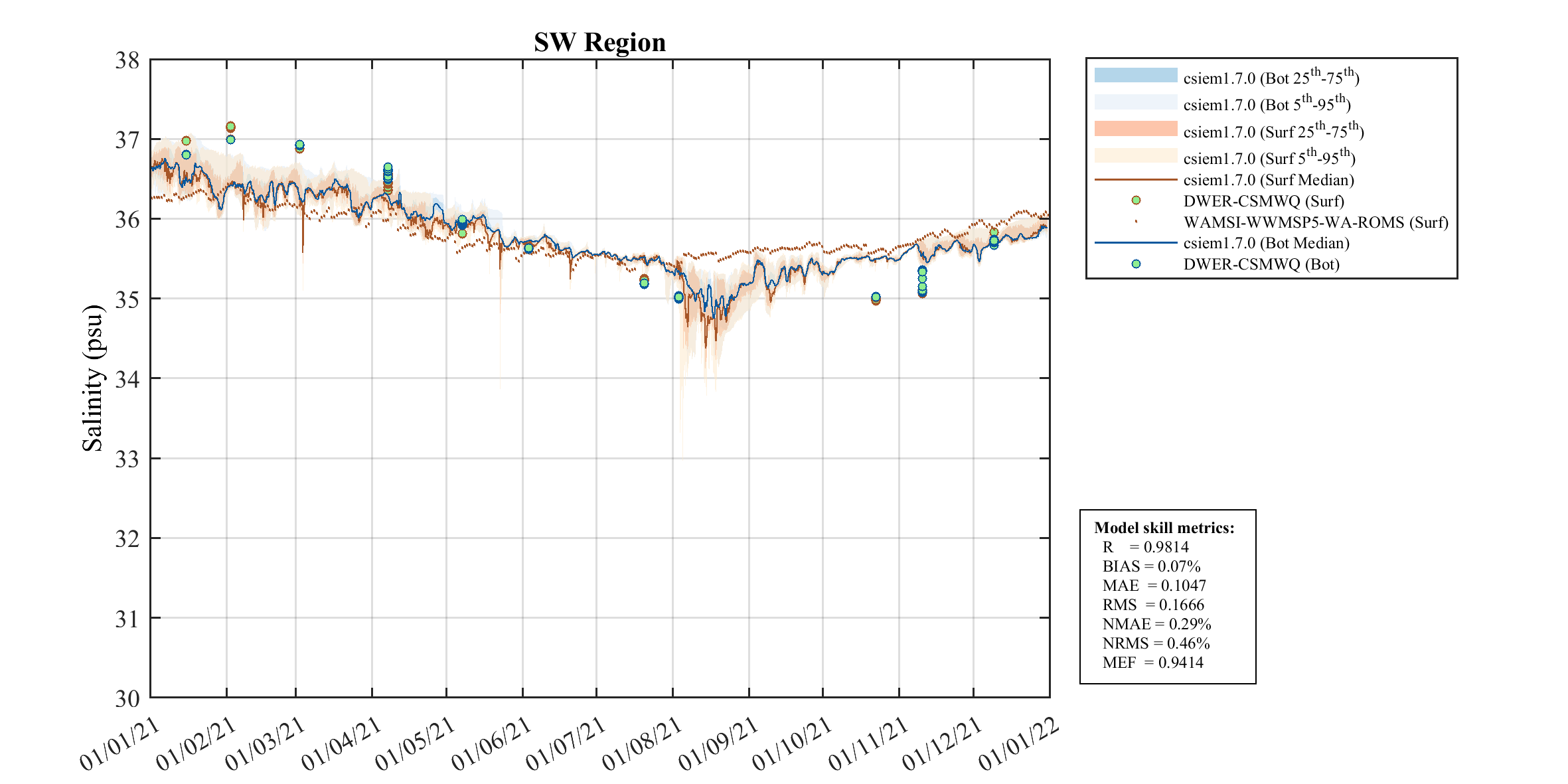Viewport: 1568px width, 784px height.
Task: Click the 01/04/21 x-axis date label
Action: click(341, 744)
